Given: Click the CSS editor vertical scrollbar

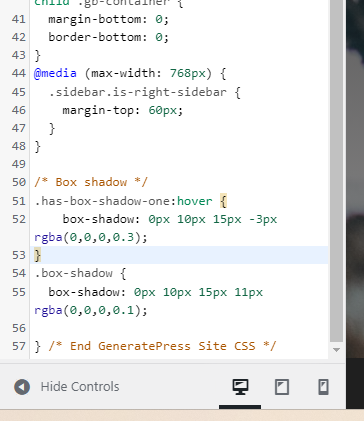Looking at the screenshot, I should point(336,170).
